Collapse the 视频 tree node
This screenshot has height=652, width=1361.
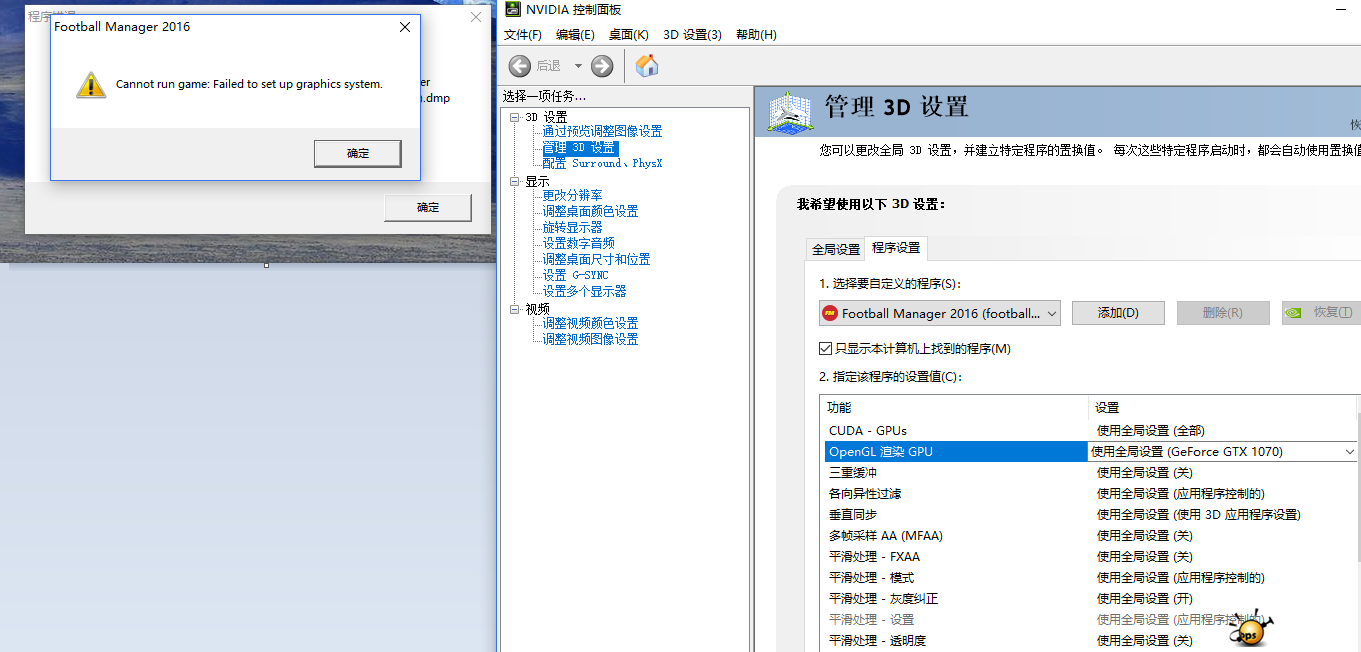pyautogui.click(x=515, y=310)
